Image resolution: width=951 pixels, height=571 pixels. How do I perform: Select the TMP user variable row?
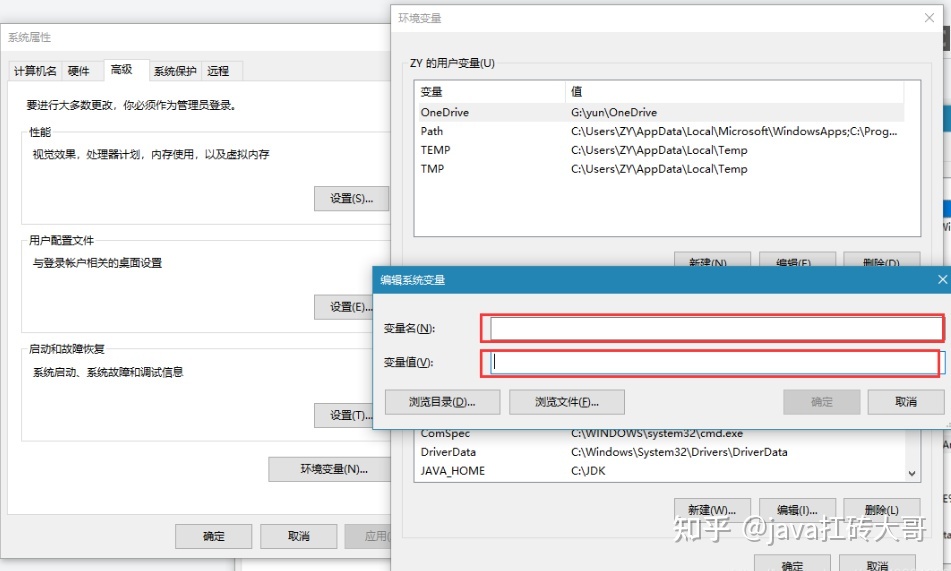(661, 169)
